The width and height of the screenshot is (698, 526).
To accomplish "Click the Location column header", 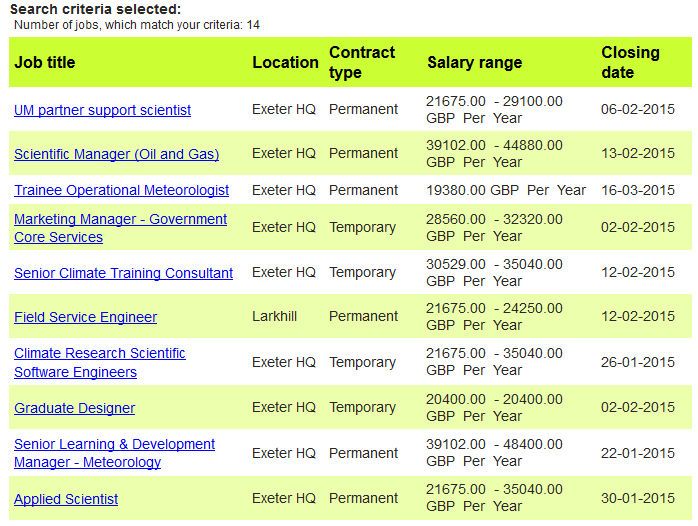I will 285,62.
